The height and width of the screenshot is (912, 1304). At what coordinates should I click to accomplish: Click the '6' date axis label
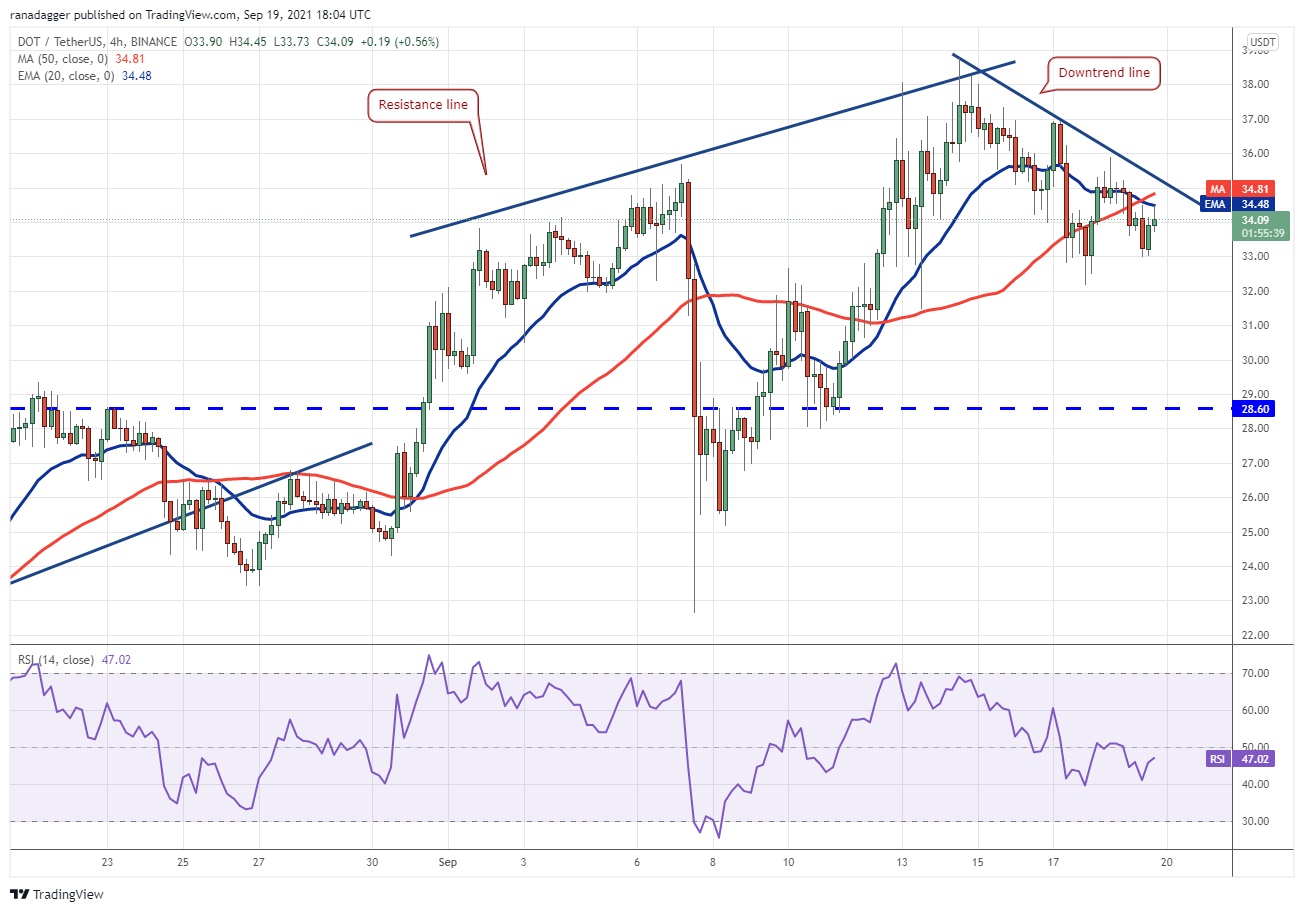638,862
